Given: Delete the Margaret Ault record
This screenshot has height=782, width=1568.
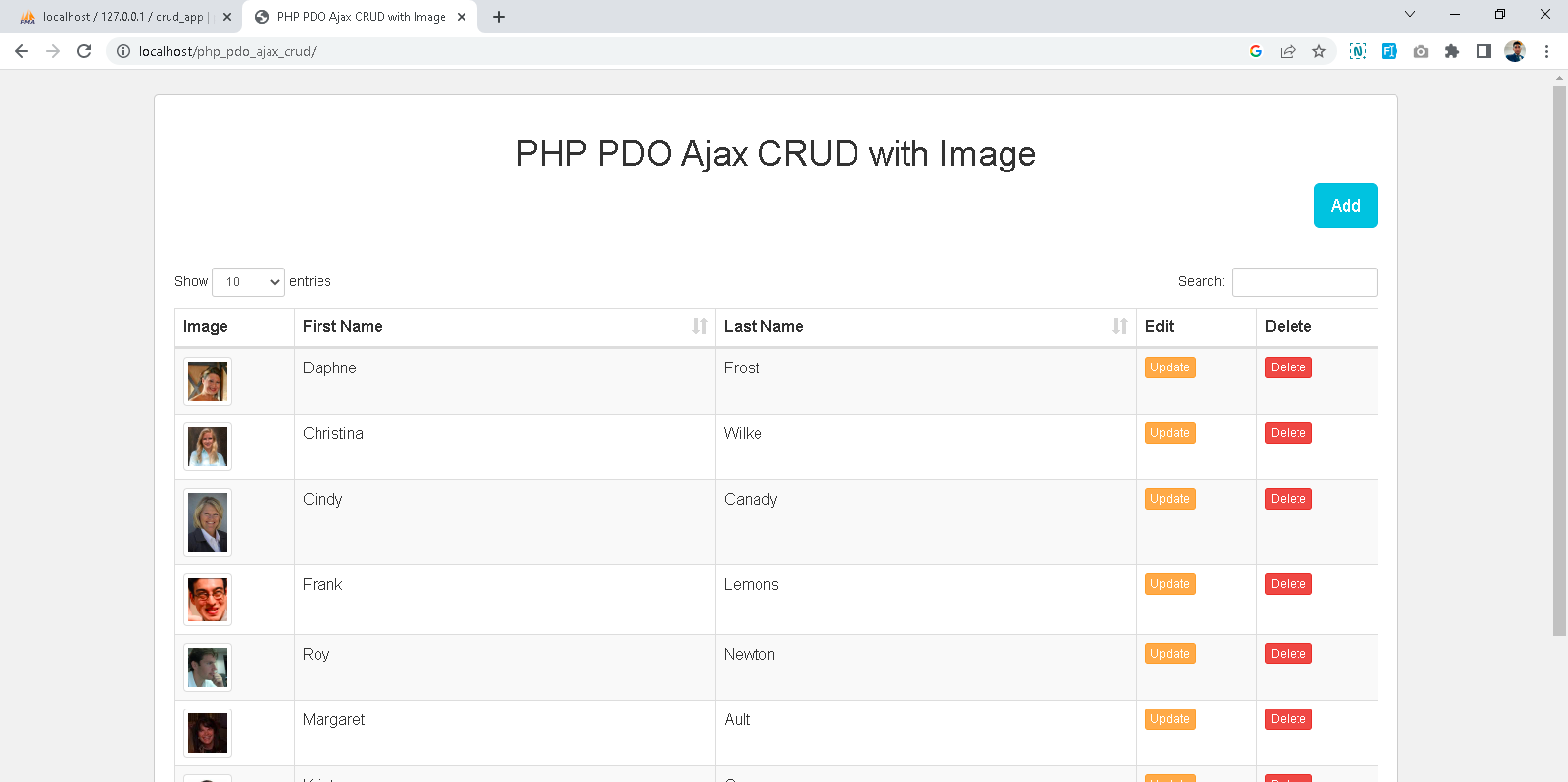Looking at the screenshot, I should click(x=1289, y=719).
